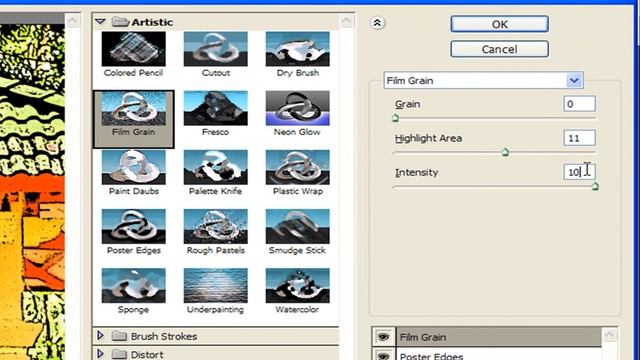Image resolution: width=640 pixels, height=360 pixels.
Task: Choose the Plastic Wrap filter thumbnail
Action: (x=298, y=167)
